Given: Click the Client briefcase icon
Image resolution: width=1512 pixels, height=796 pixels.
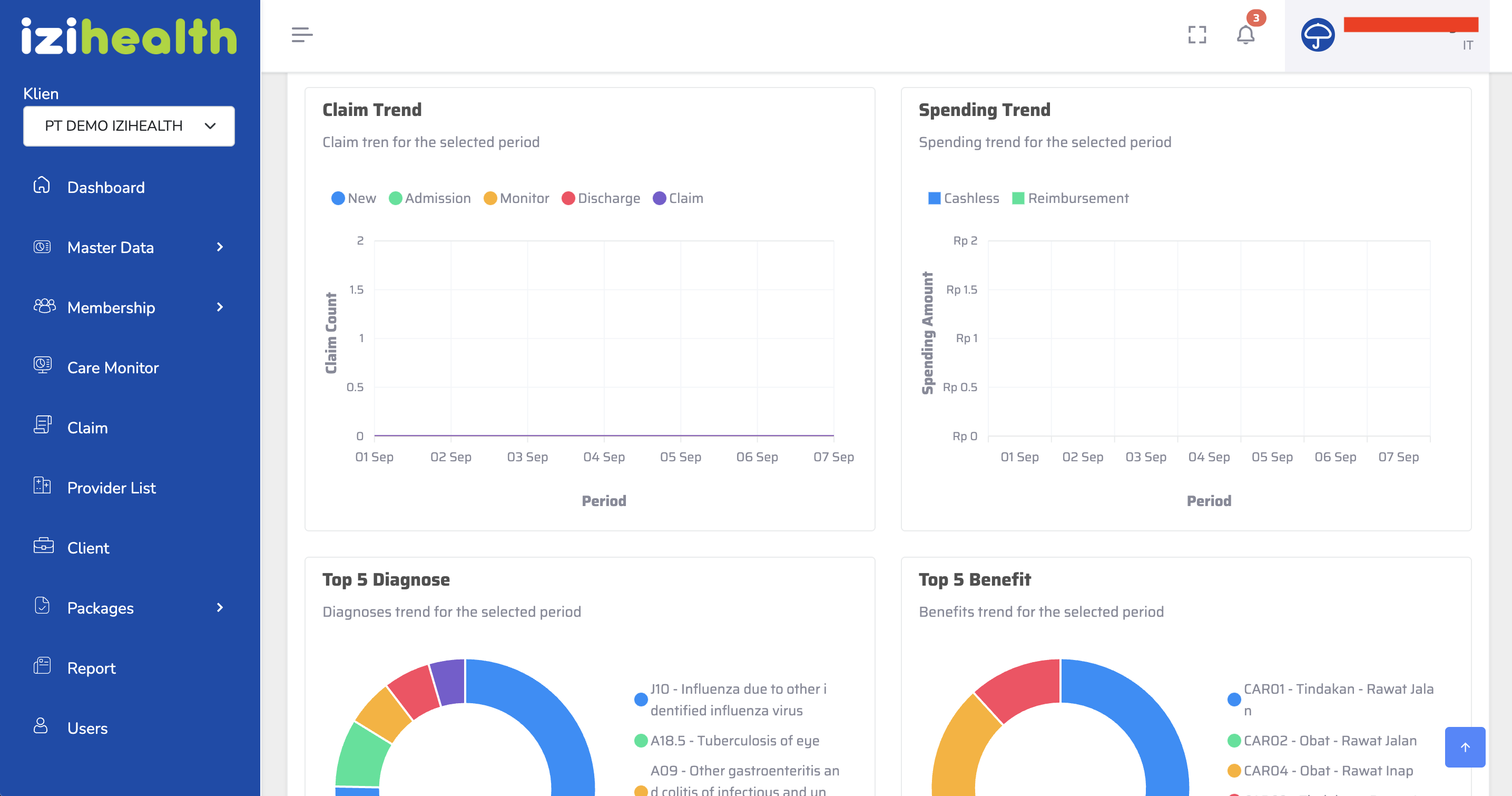Looking at the screenshot, I should pyautogui.click(x=43, y=546).
